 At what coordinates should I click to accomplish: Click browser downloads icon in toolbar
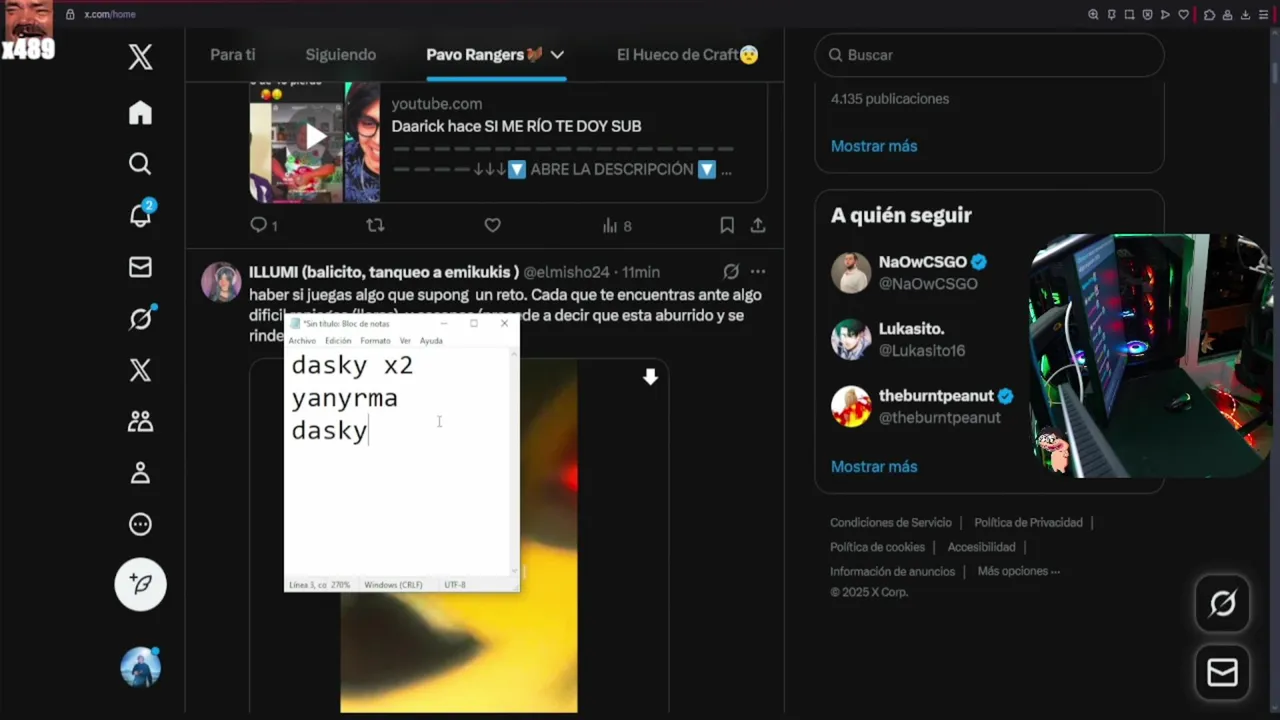pyautogui.click(x=1245, y=14)
